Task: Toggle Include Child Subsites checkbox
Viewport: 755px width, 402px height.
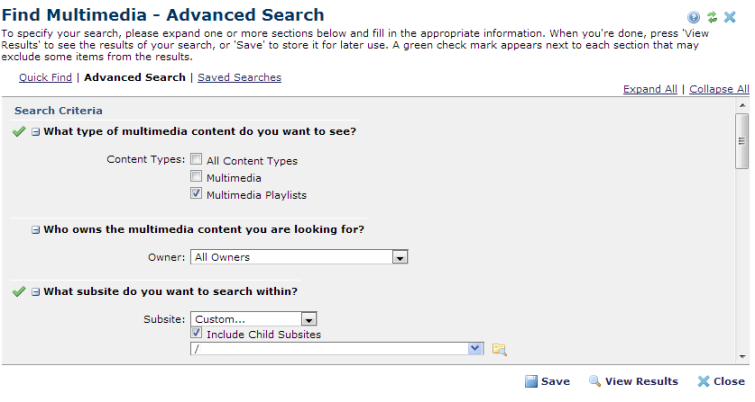Action: (197, 334)
